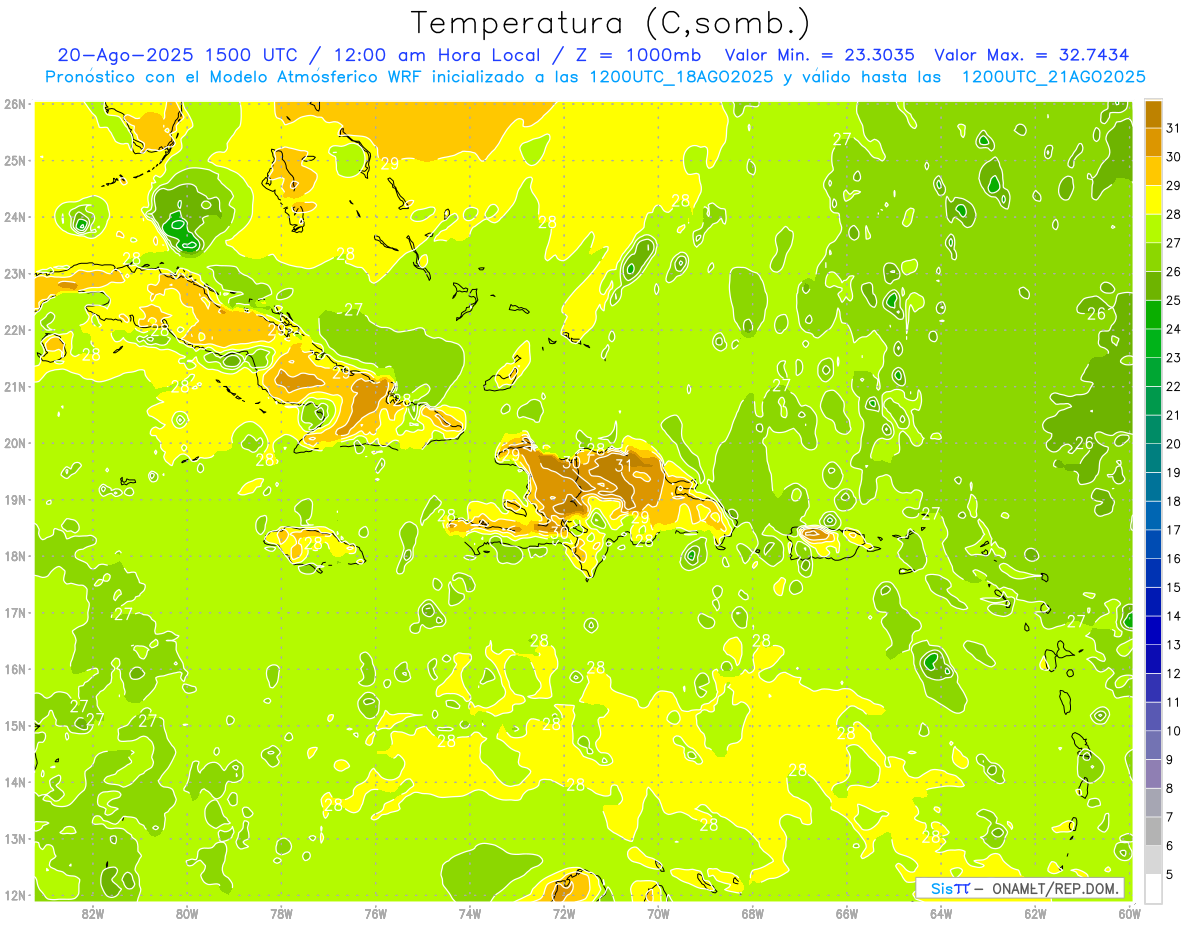
Task: Click the legend scale value 31
Action: (x=1174, y=128)
